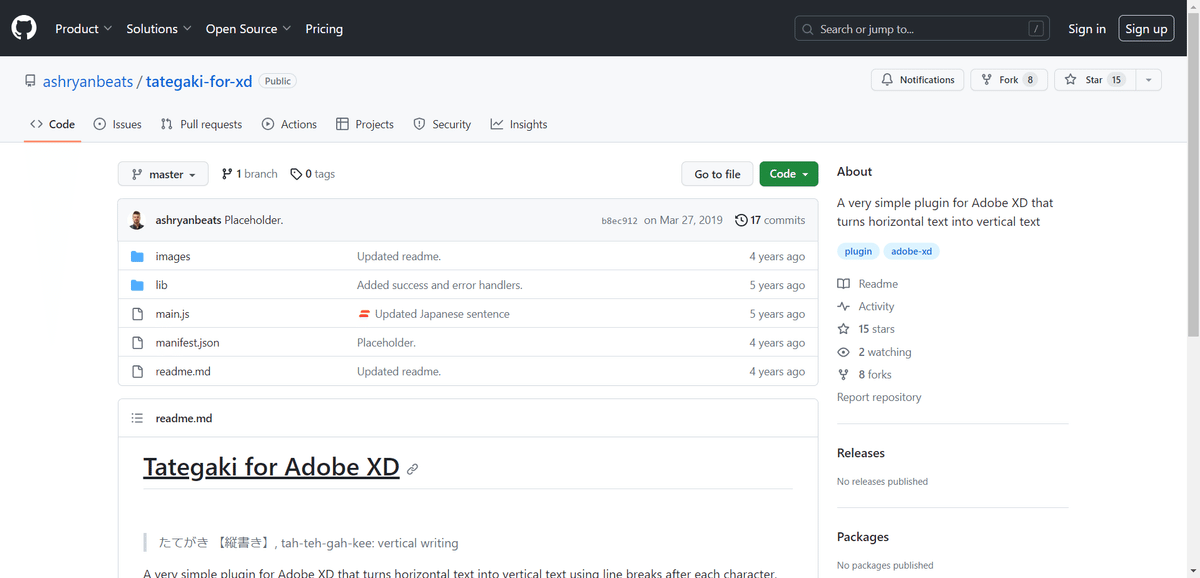Click the fork icon beside 8 forks
Screen dimensions: 1200x578
pyautogui.click(x=843, y=375)
